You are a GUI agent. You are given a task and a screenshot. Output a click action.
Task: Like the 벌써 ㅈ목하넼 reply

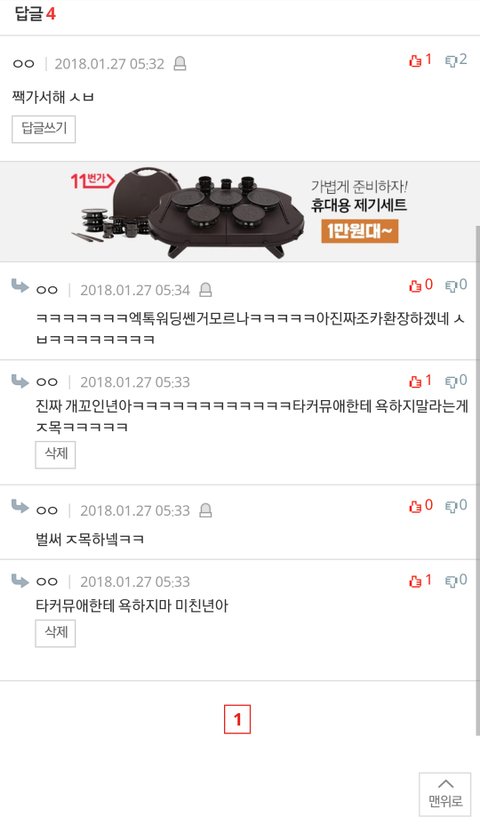coord(420,505)
